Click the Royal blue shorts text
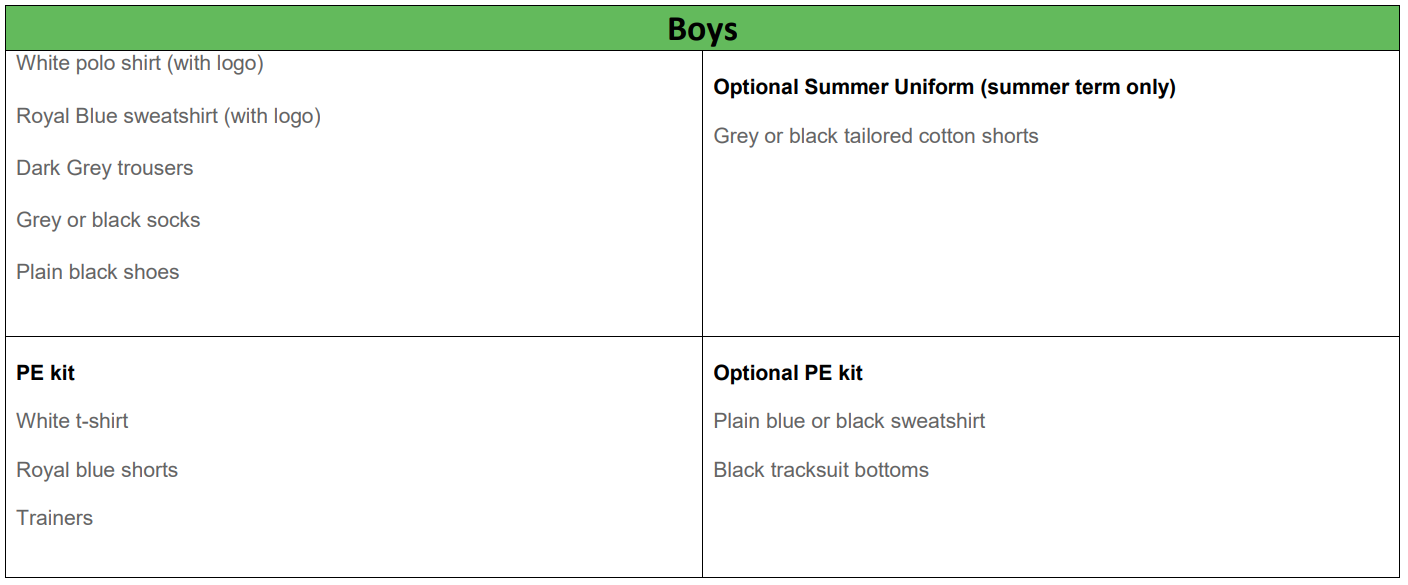Screen dimensions: 1408x585 click(x=97, y=470)
